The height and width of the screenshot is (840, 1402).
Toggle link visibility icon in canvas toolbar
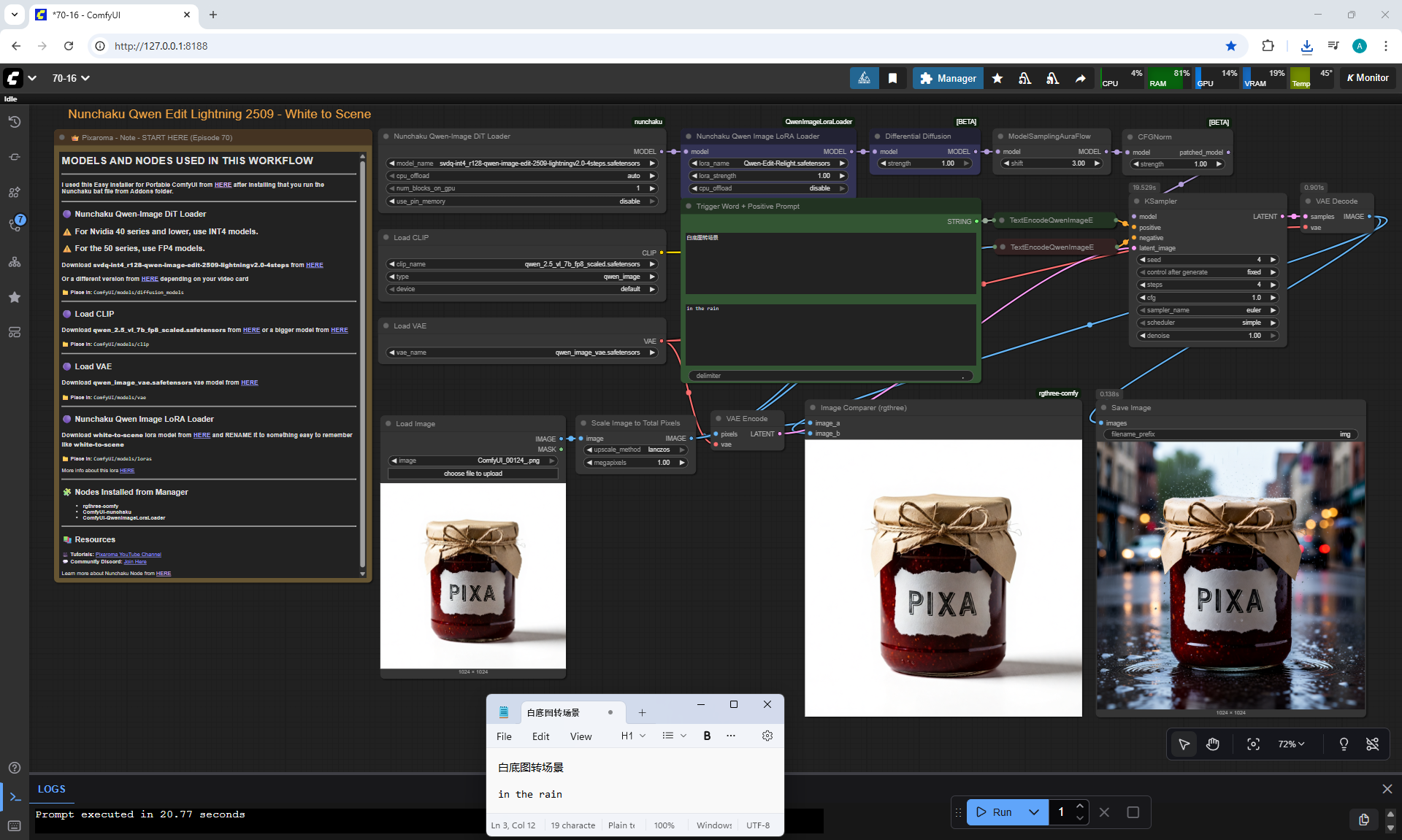point(1373,744)
